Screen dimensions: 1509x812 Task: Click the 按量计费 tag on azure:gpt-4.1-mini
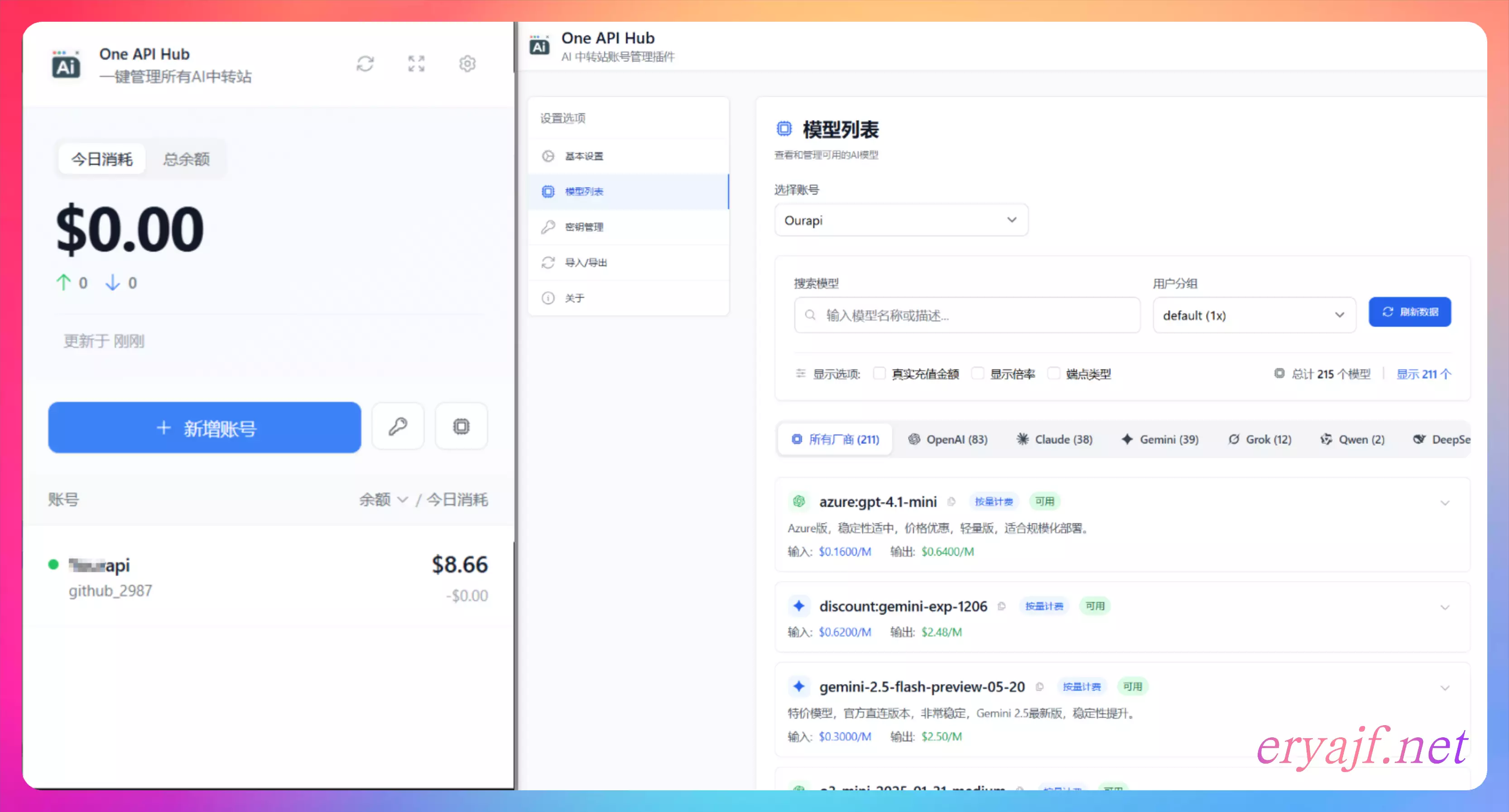[x=994, y=501]
